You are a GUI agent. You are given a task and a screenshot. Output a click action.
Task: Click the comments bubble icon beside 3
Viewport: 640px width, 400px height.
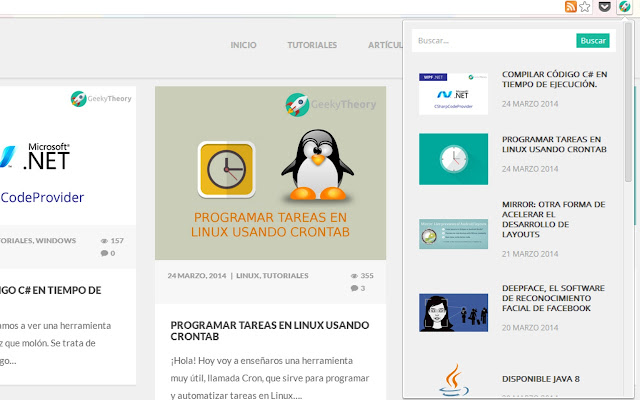(x=354, y=289)
